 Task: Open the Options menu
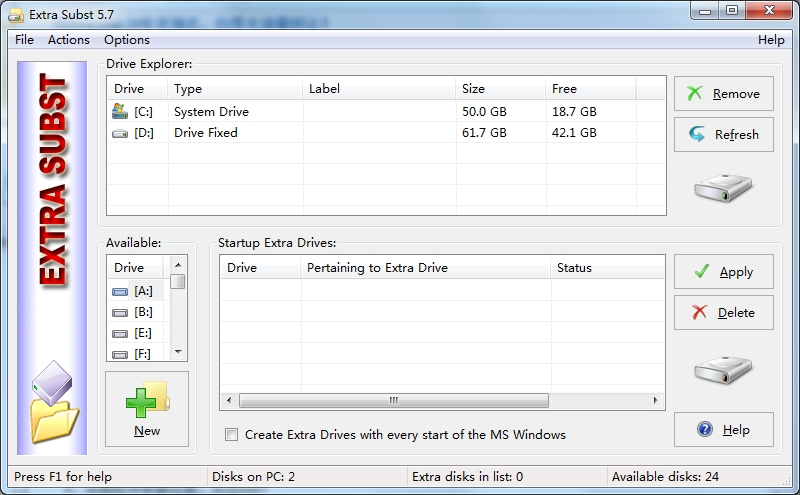pyautogui.click(x=127, y=40)
